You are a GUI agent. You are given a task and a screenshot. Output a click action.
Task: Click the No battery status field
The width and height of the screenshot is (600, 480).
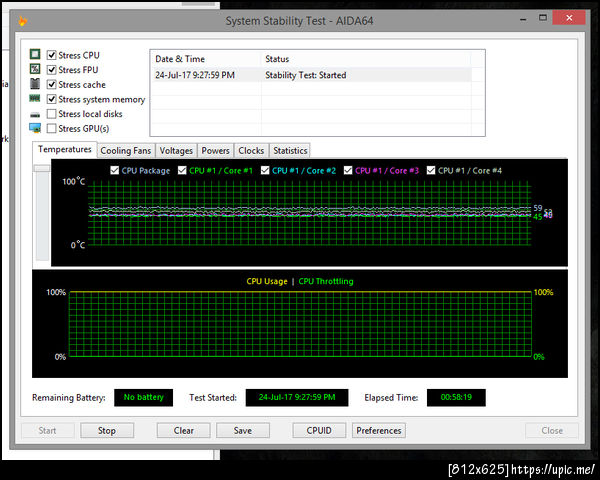pyautogui.click(x=143, y=397)
